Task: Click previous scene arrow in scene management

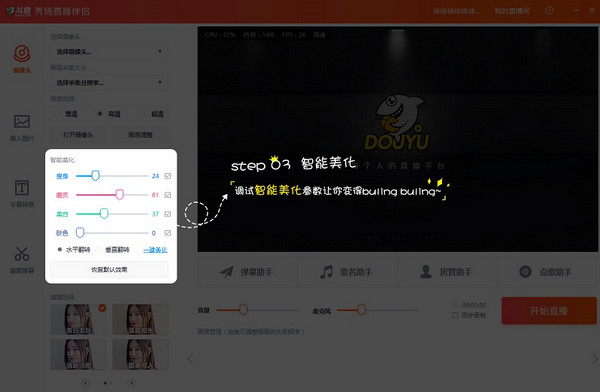Action: 190,359
